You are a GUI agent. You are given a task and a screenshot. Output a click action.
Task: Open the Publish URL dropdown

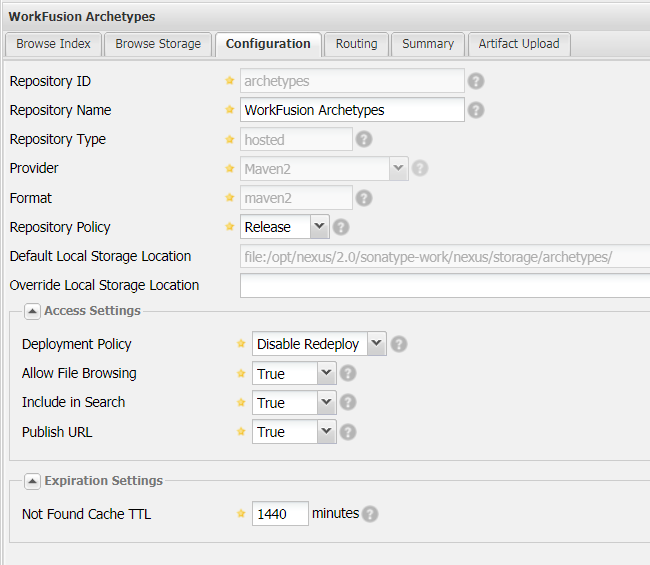pyautogui.click(x=327, y=432)
